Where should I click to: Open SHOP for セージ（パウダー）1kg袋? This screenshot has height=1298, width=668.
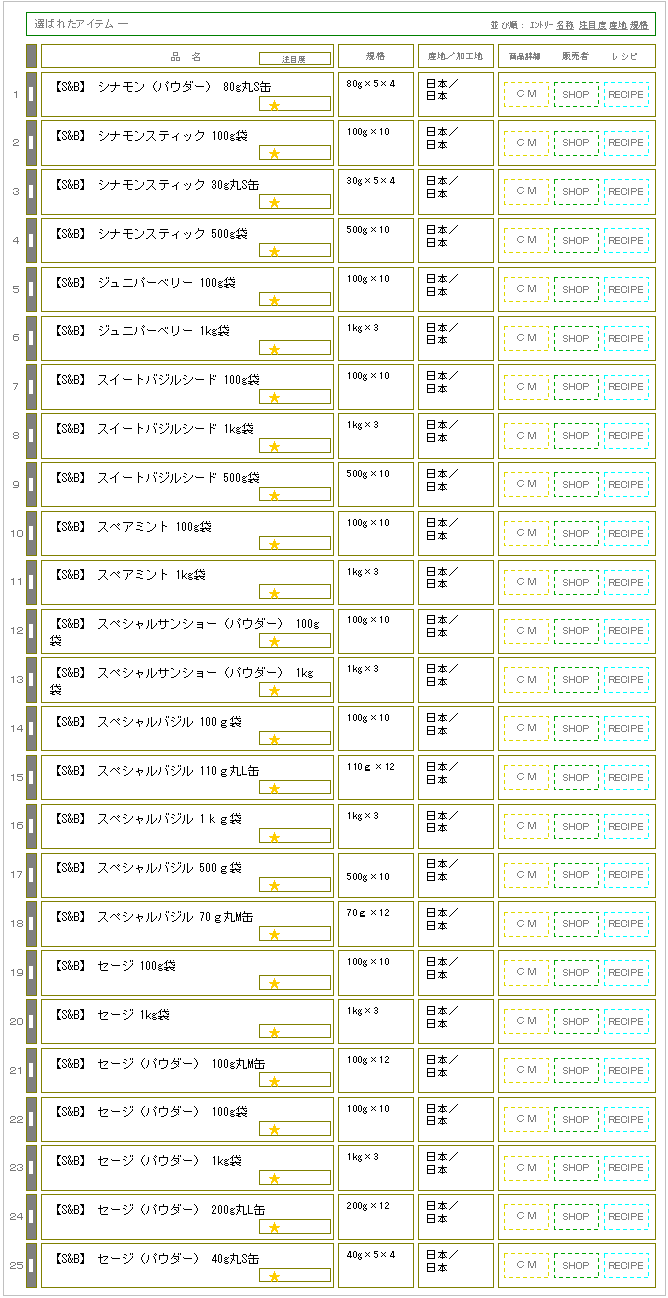pos(576,1168)
